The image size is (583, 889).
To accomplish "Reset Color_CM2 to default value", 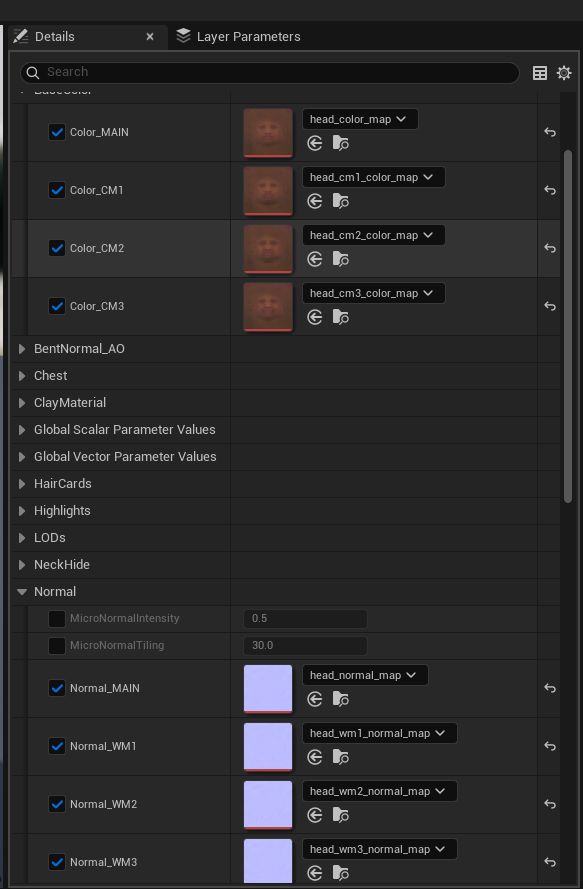I will click(550, 248).
